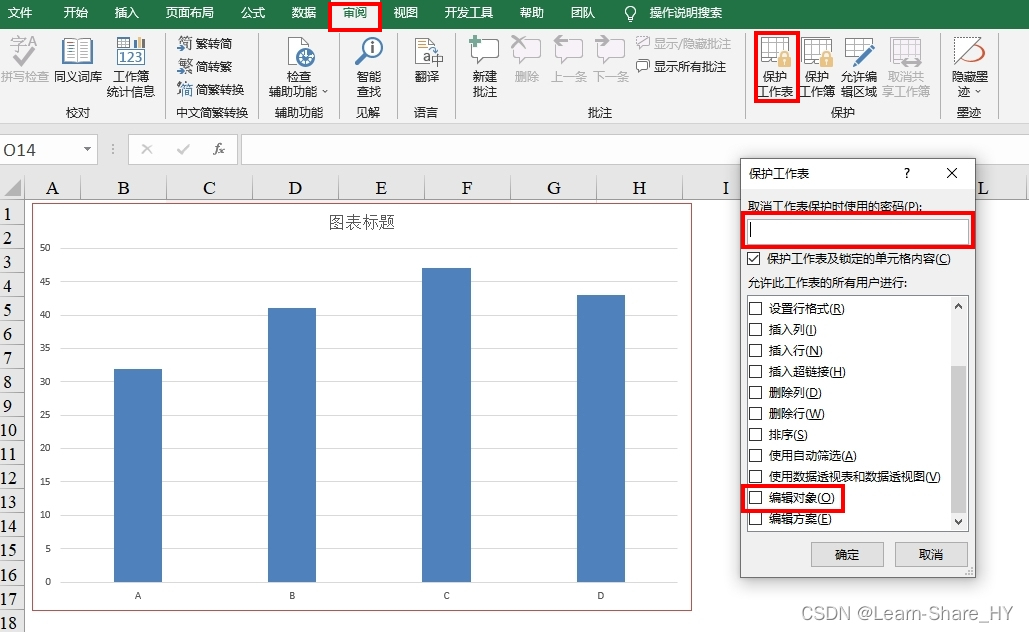Image resolution: width=1029 pixels, height=632 pixels.
Task: Switch to the 数据 tab
Action: [304, 12]
